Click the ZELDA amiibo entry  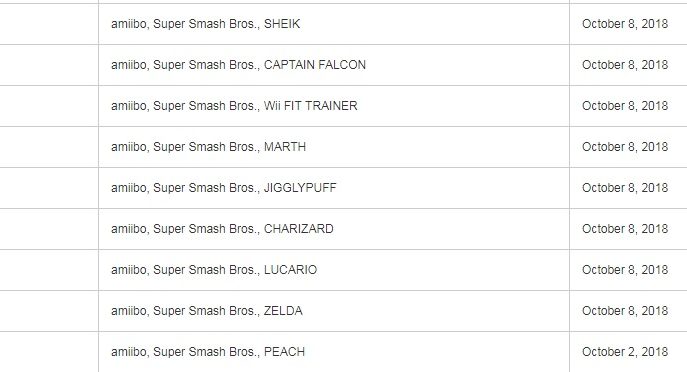207,311
